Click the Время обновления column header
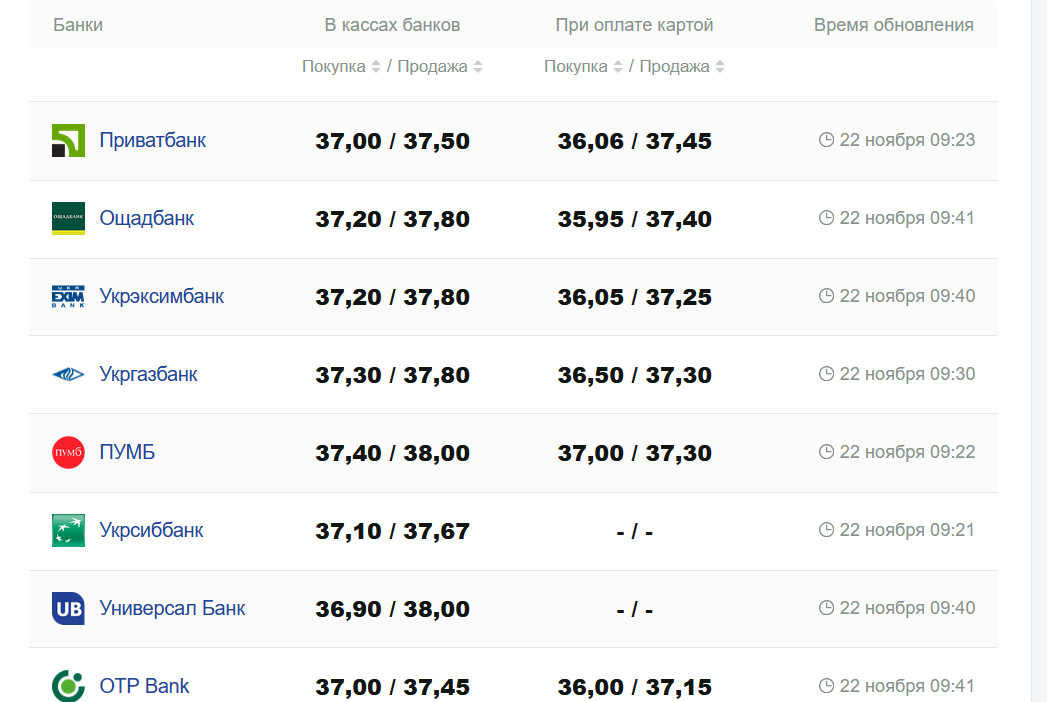 click(893, 25)
